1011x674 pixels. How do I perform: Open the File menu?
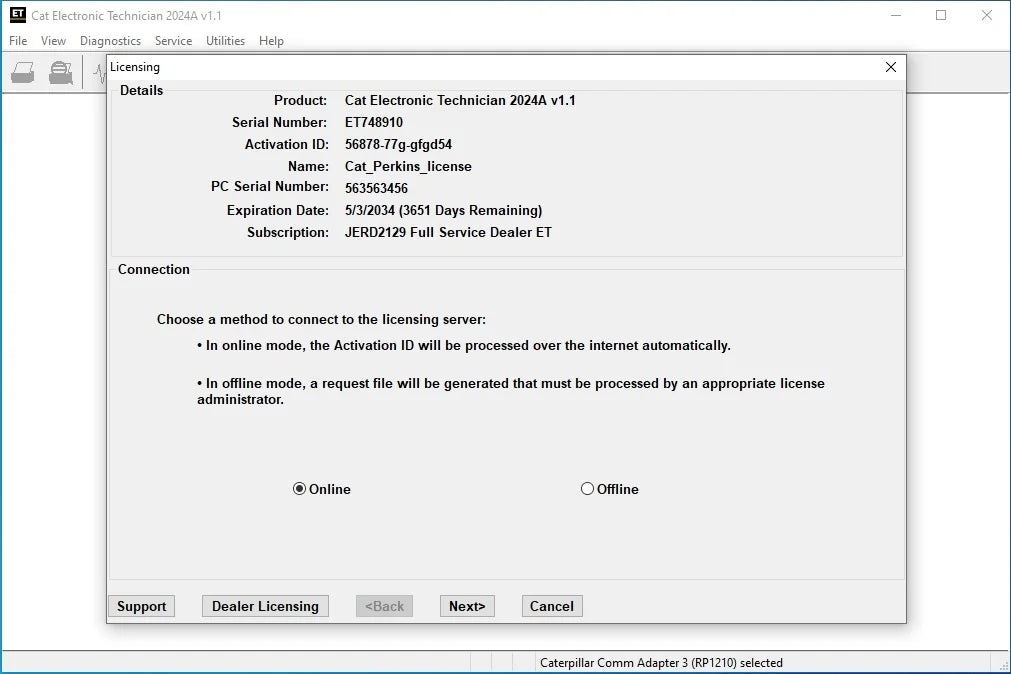pos(17,41)
